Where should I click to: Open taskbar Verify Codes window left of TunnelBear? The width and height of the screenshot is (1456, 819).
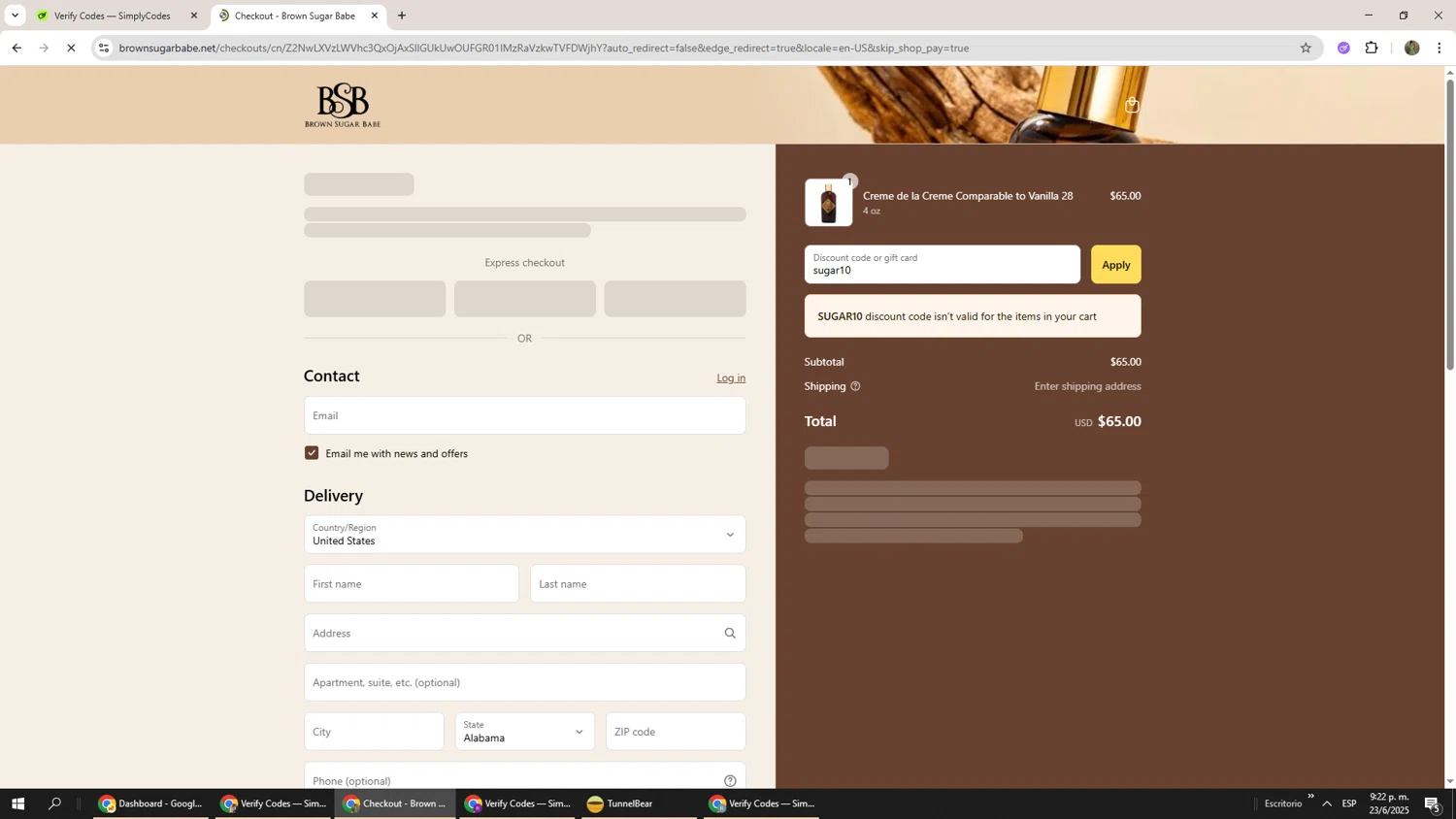tap(517, 803)
